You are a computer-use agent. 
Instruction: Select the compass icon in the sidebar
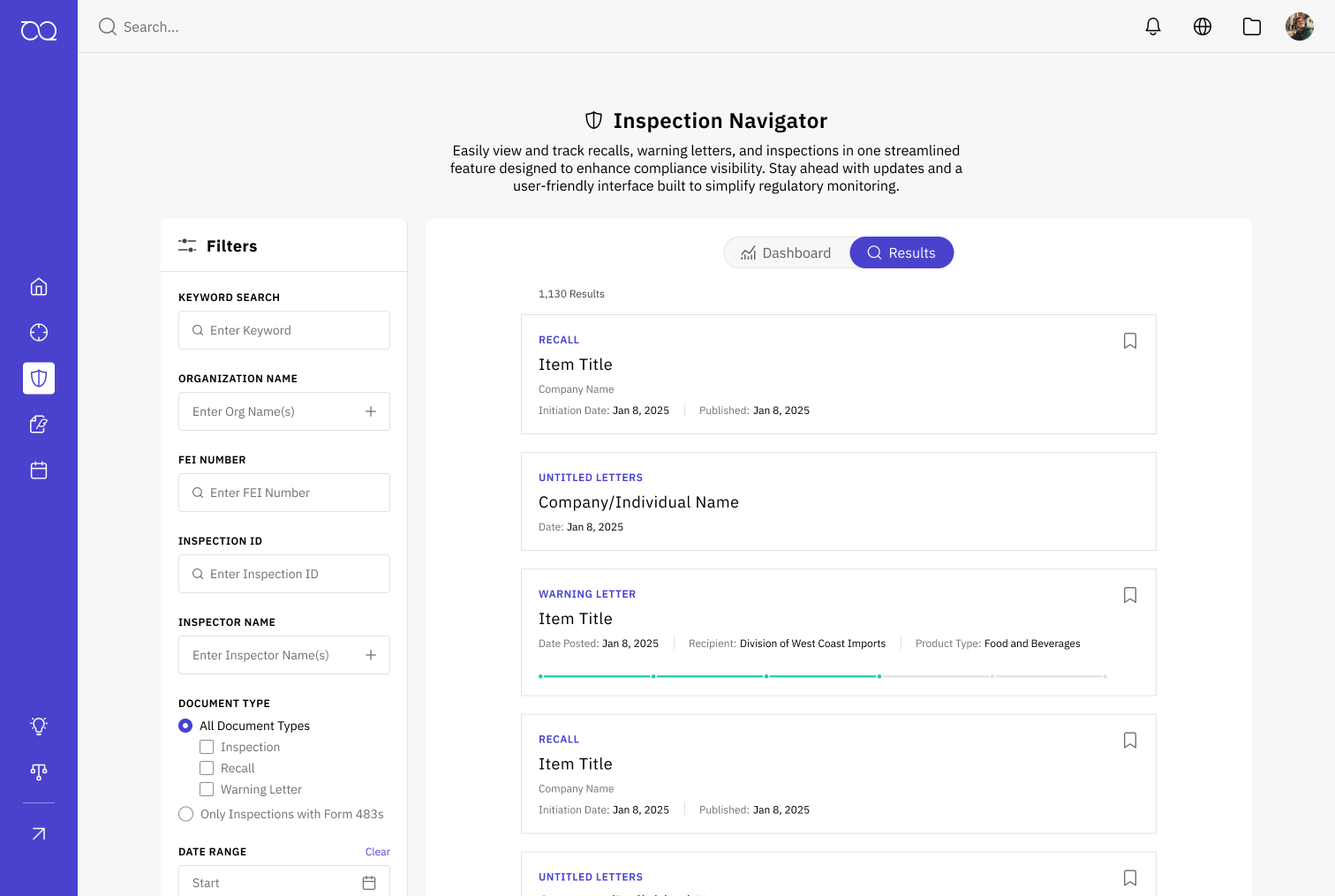[x=39, y=332]
